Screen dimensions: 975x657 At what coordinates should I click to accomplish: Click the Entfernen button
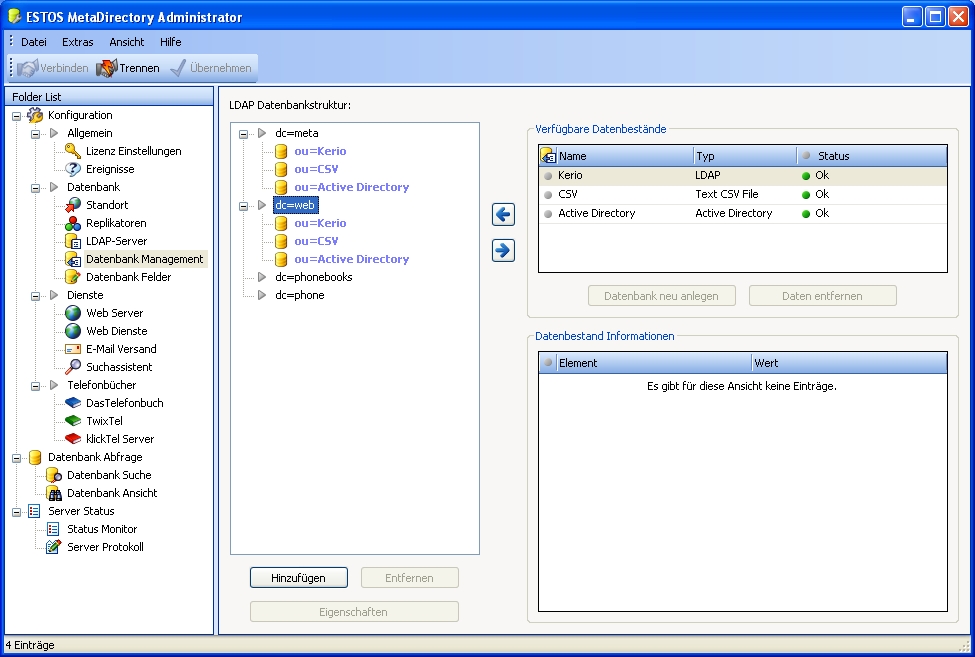pos(409,578)
